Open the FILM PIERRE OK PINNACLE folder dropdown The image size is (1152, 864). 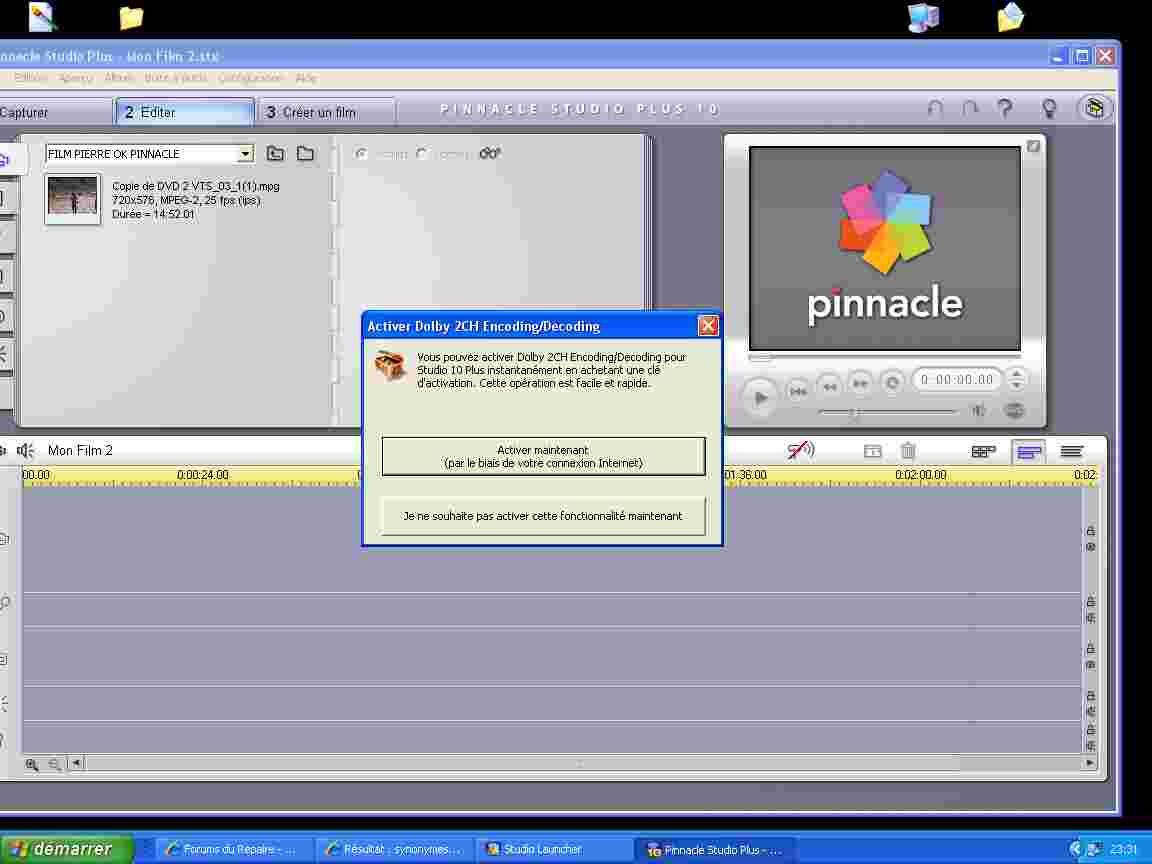point(245,154)
